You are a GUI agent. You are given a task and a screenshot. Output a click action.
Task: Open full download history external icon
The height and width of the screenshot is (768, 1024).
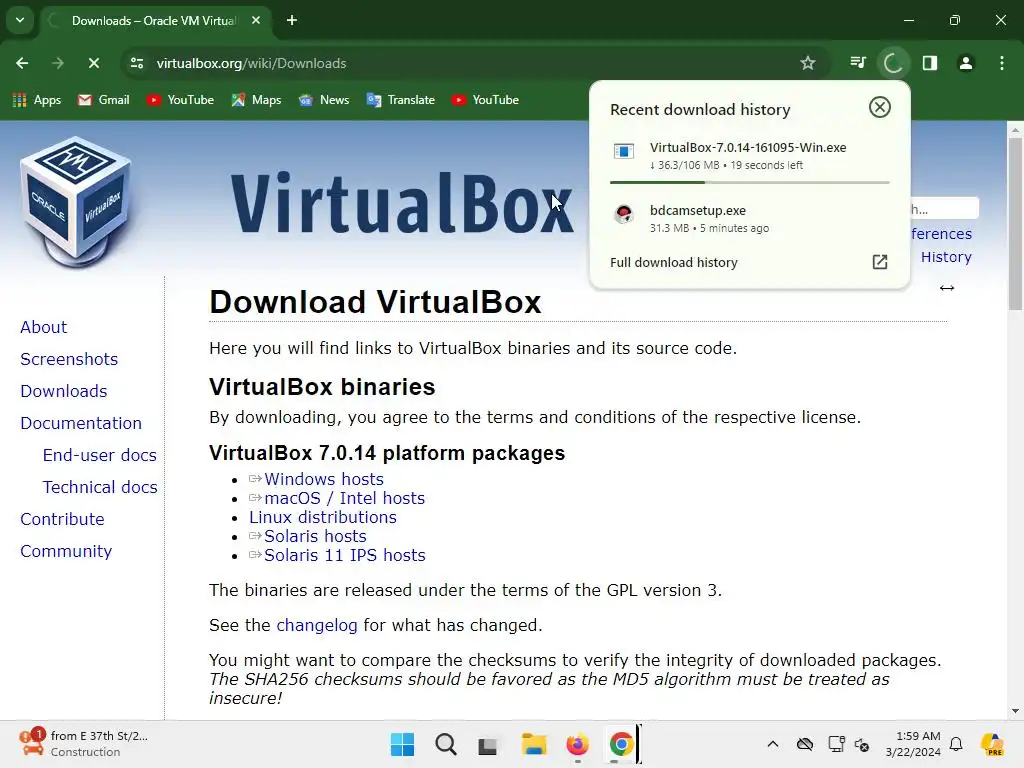pos(880,262)
